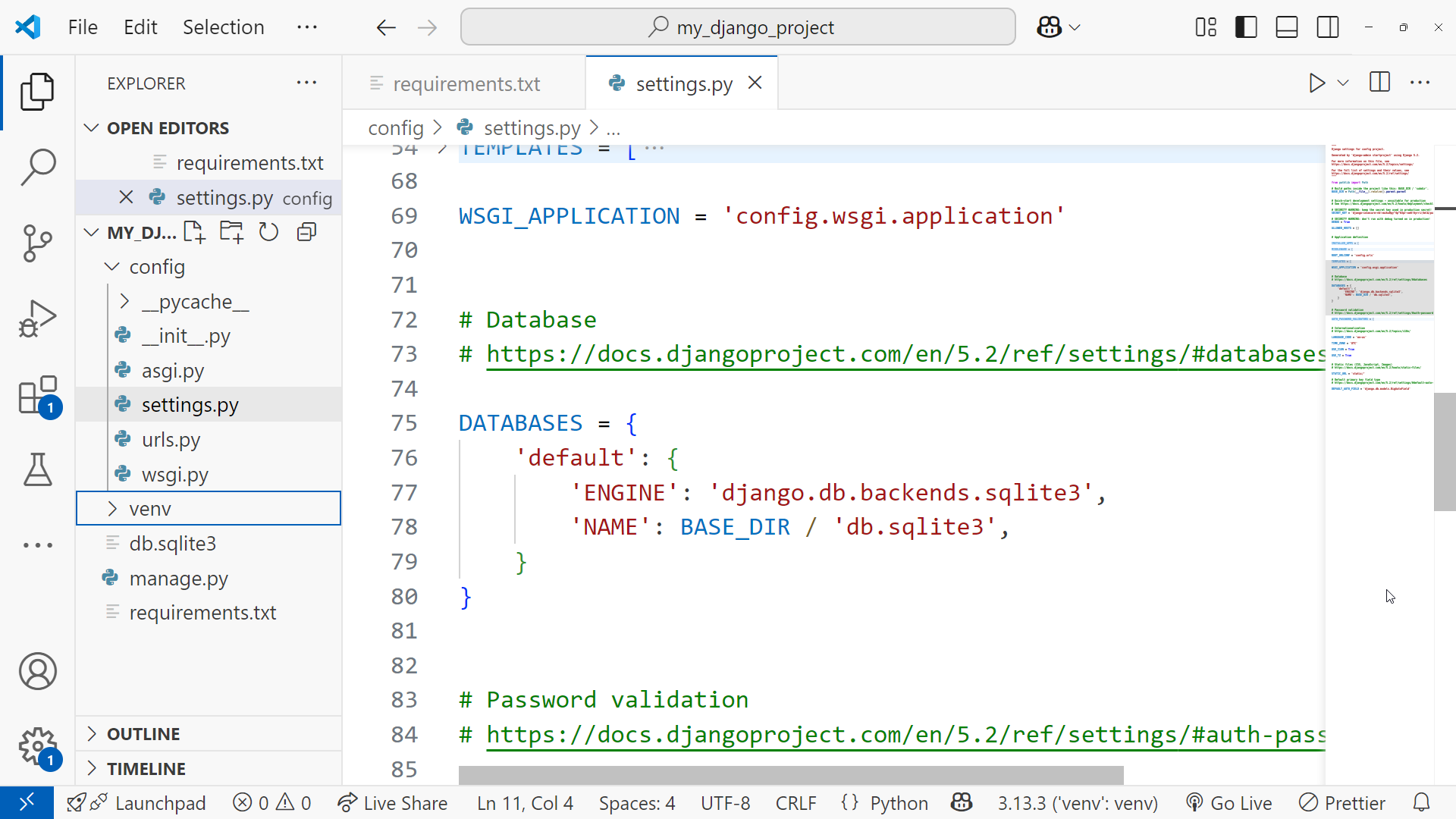The width and height of the screenshot is (1456, 819).
Task: Toggle the secondary side bar
Action: point(1328,27)
